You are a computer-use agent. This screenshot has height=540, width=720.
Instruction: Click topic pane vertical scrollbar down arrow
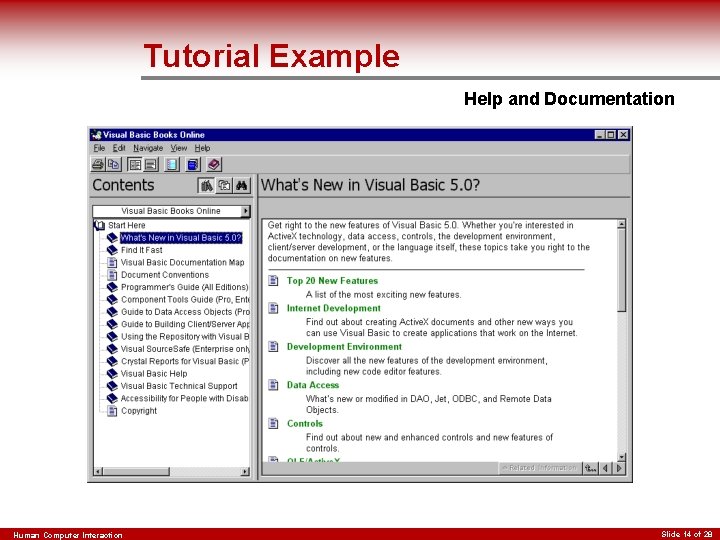pyautogui.click(x=621, y=457)
